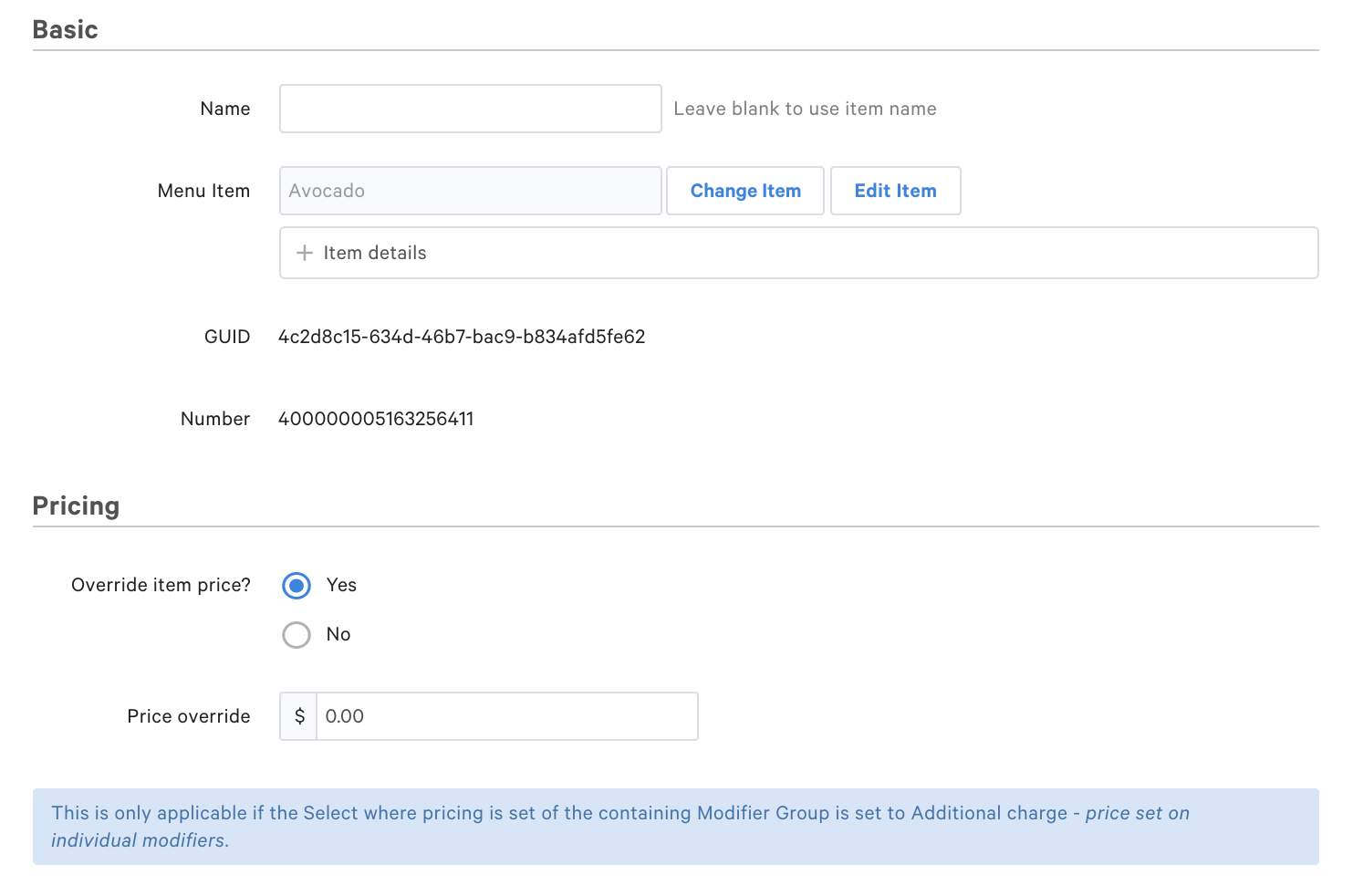Viewport: 1363px width, 896px height.
Task: Click the blue pricing info banner
Action: [x=675, y=827]
